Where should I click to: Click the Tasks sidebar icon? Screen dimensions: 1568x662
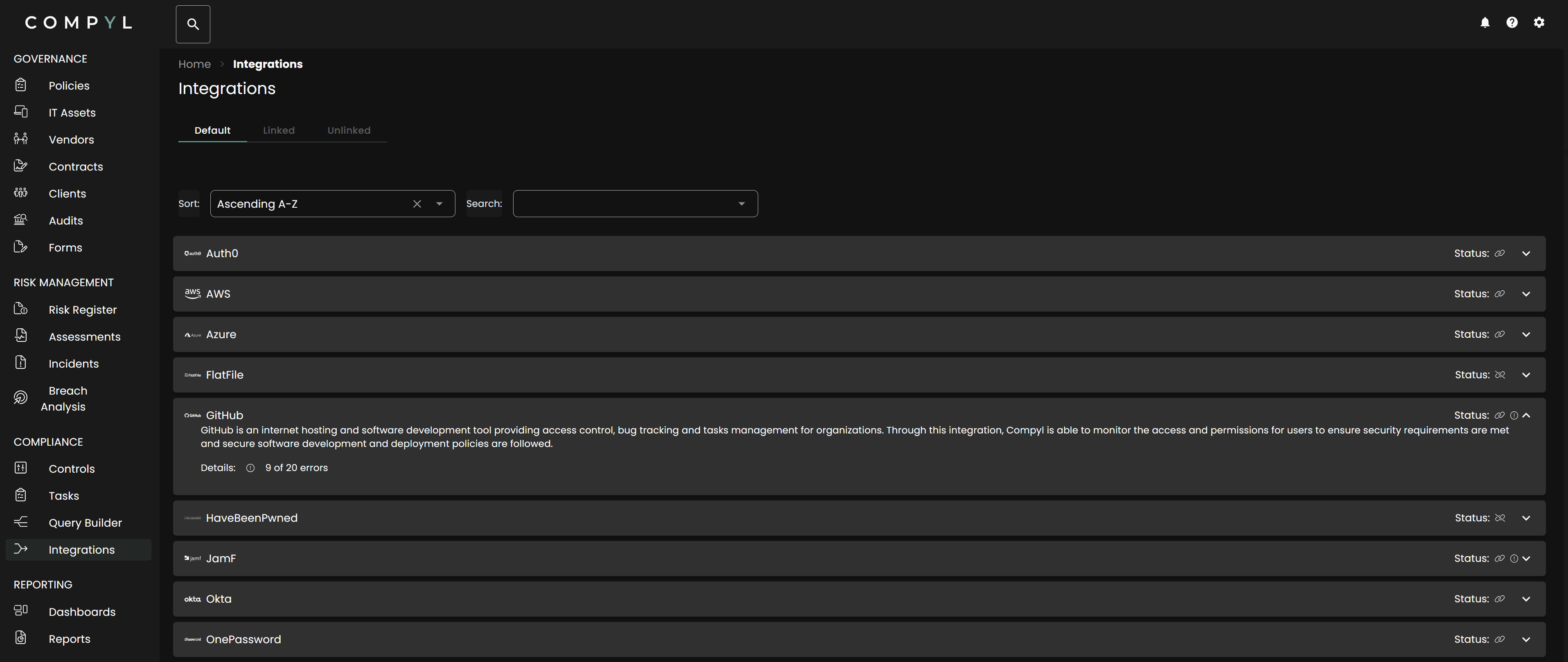pos(21,495)
